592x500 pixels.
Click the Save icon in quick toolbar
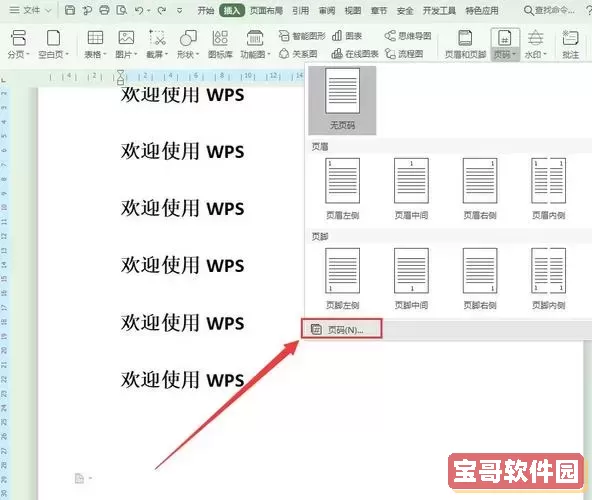(x=70, y=10)
